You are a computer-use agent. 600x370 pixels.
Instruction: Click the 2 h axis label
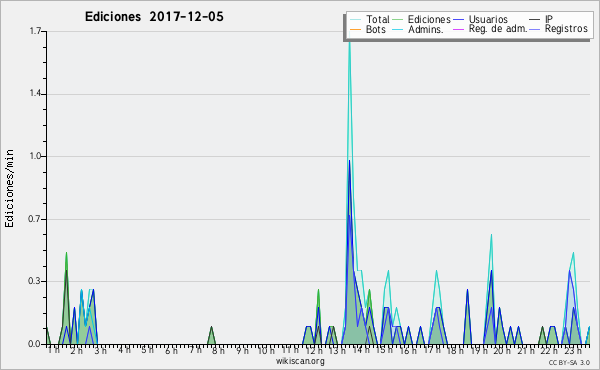(77, 350)
